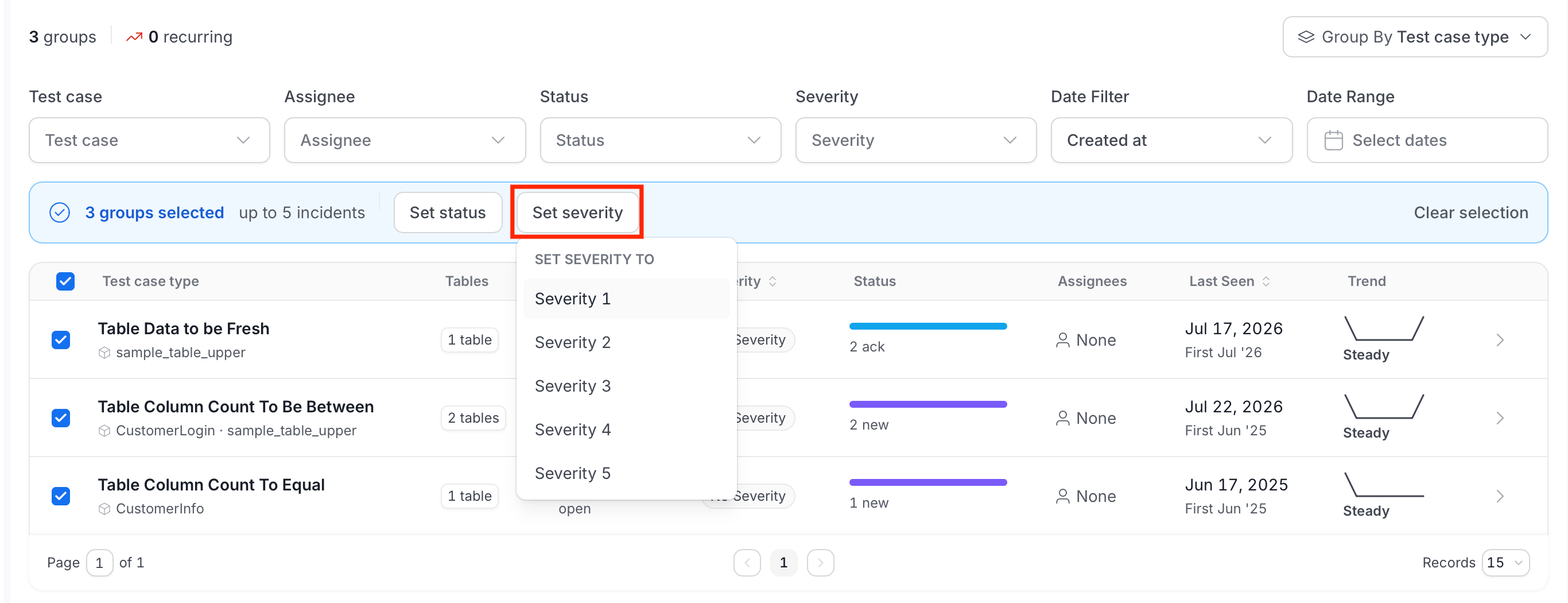Open Table Column Count To Be Between chevron
The height and width of the screenshot is (603, 1568).
click(x=1500, y=418)
